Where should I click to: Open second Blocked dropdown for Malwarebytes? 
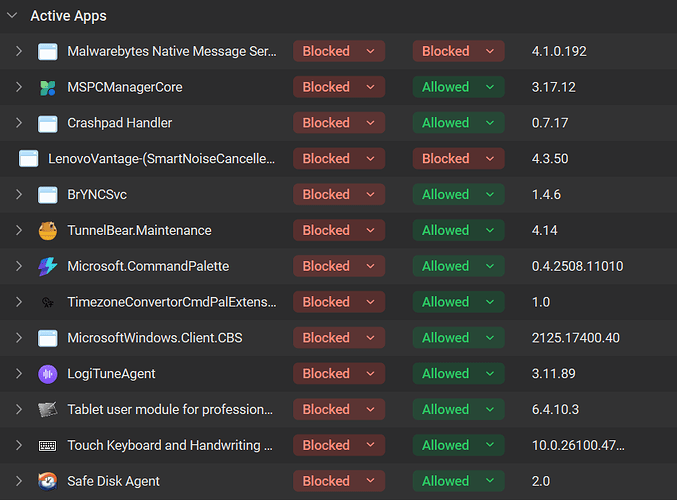coord(458,51)
